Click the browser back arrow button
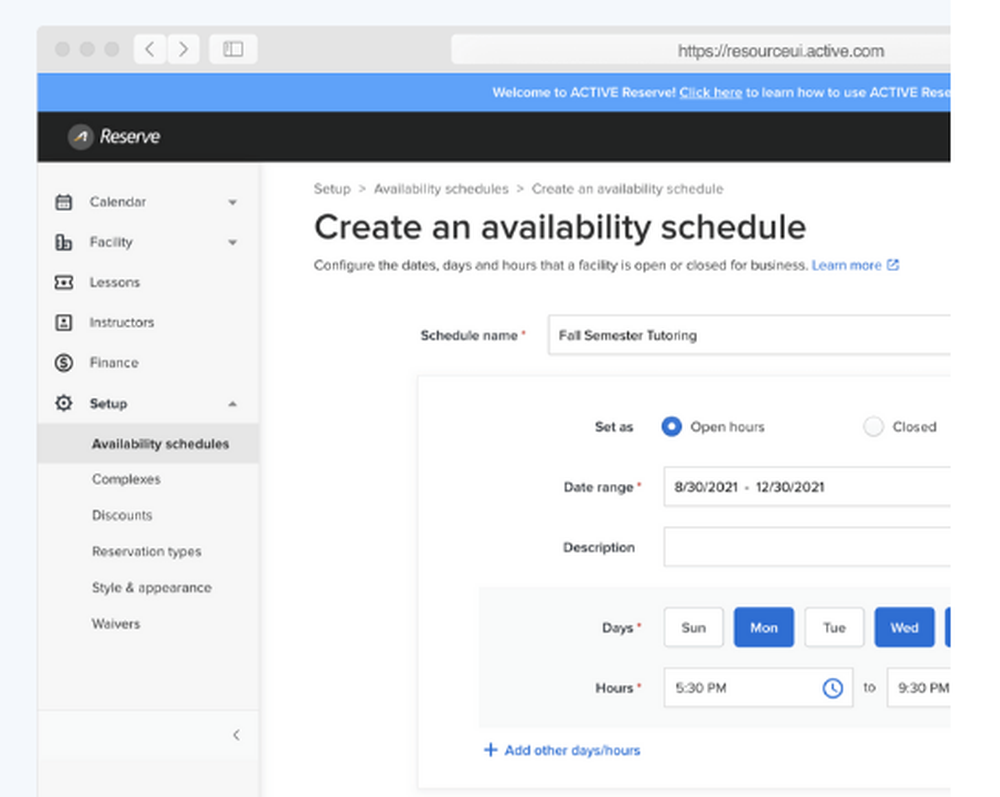 point(150,49)
